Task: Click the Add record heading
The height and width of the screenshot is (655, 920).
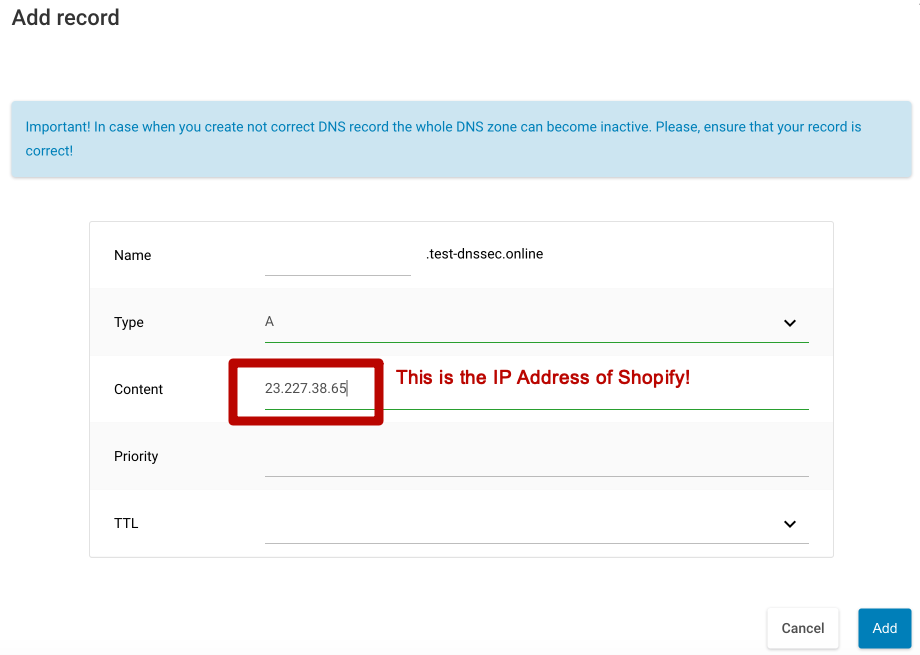Action: point(66,18)
